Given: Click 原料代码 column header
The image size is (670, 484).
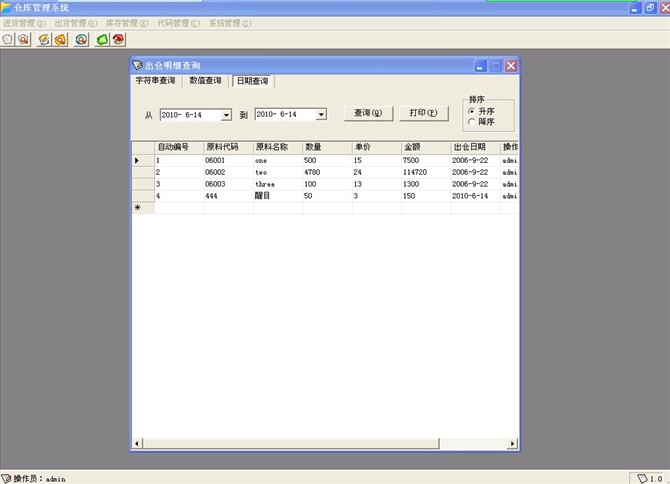Looking at the screenshot, I should coord(229,147).
